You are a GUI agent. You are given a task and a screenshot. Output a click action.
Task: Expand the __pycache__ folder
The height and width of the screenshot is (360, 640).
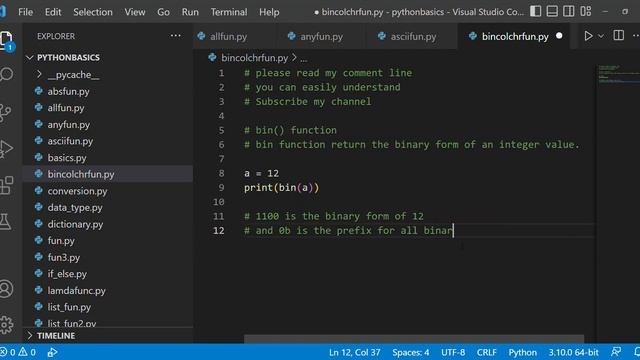73,75
